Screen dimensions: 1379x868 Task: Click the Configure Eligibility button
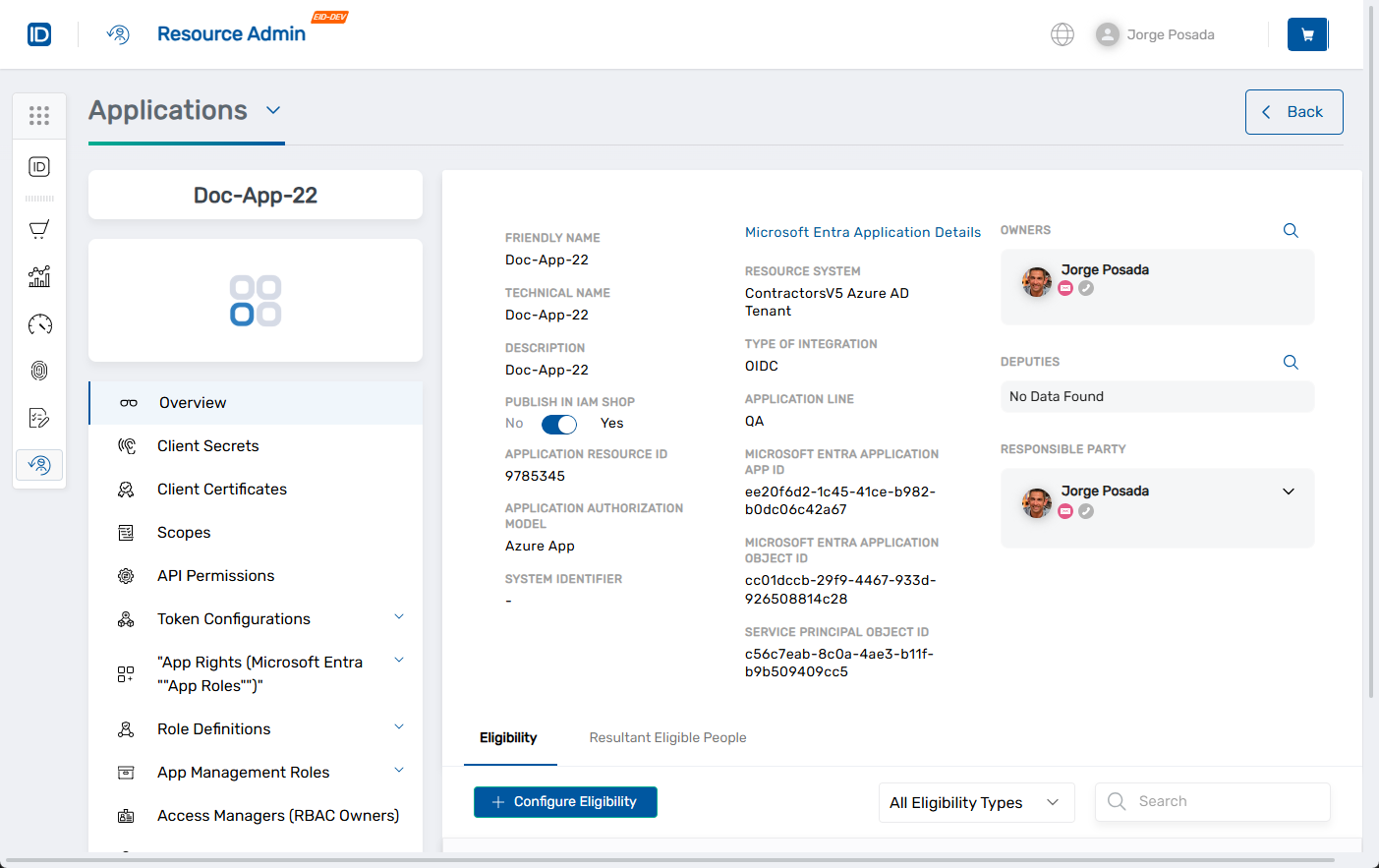pos(565,802)
